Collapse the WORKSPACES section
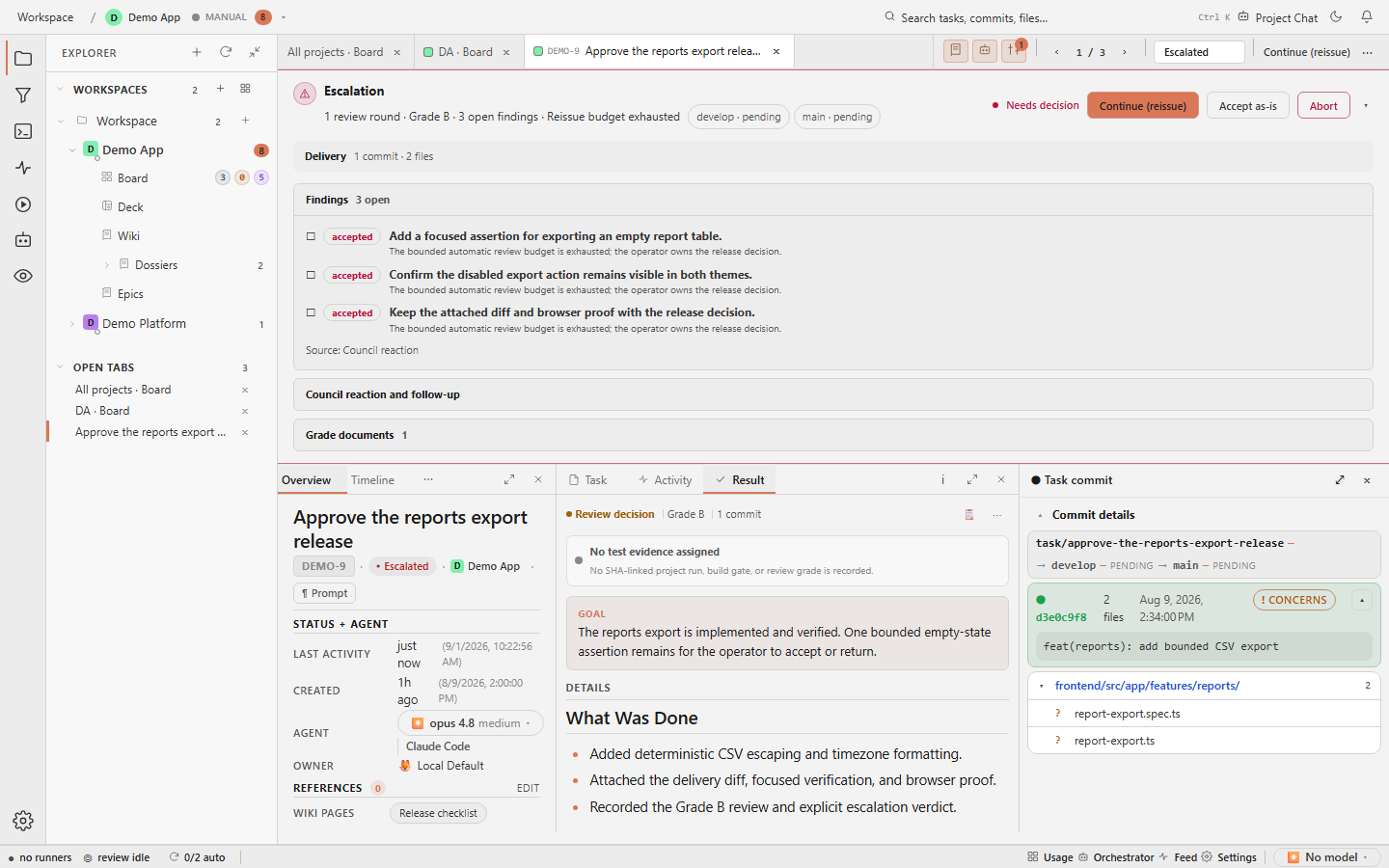Screen dimensions: 1389x868 (x=60, y=89)
